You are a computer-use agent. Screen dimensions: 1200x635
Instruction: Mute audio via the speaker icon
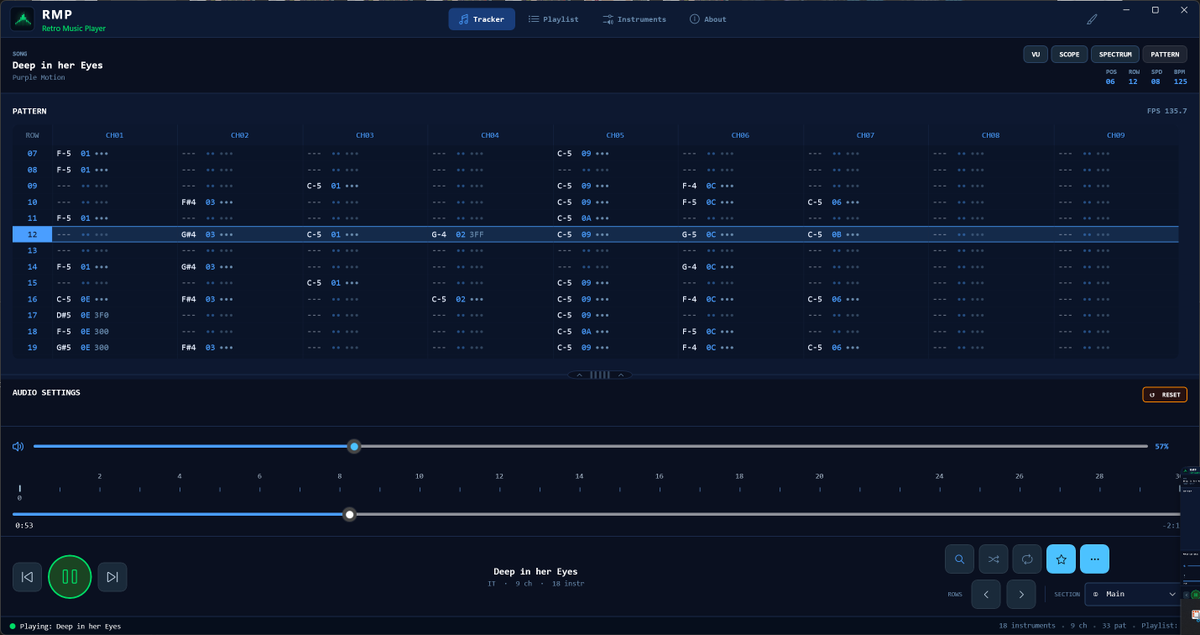coord(18,446)
